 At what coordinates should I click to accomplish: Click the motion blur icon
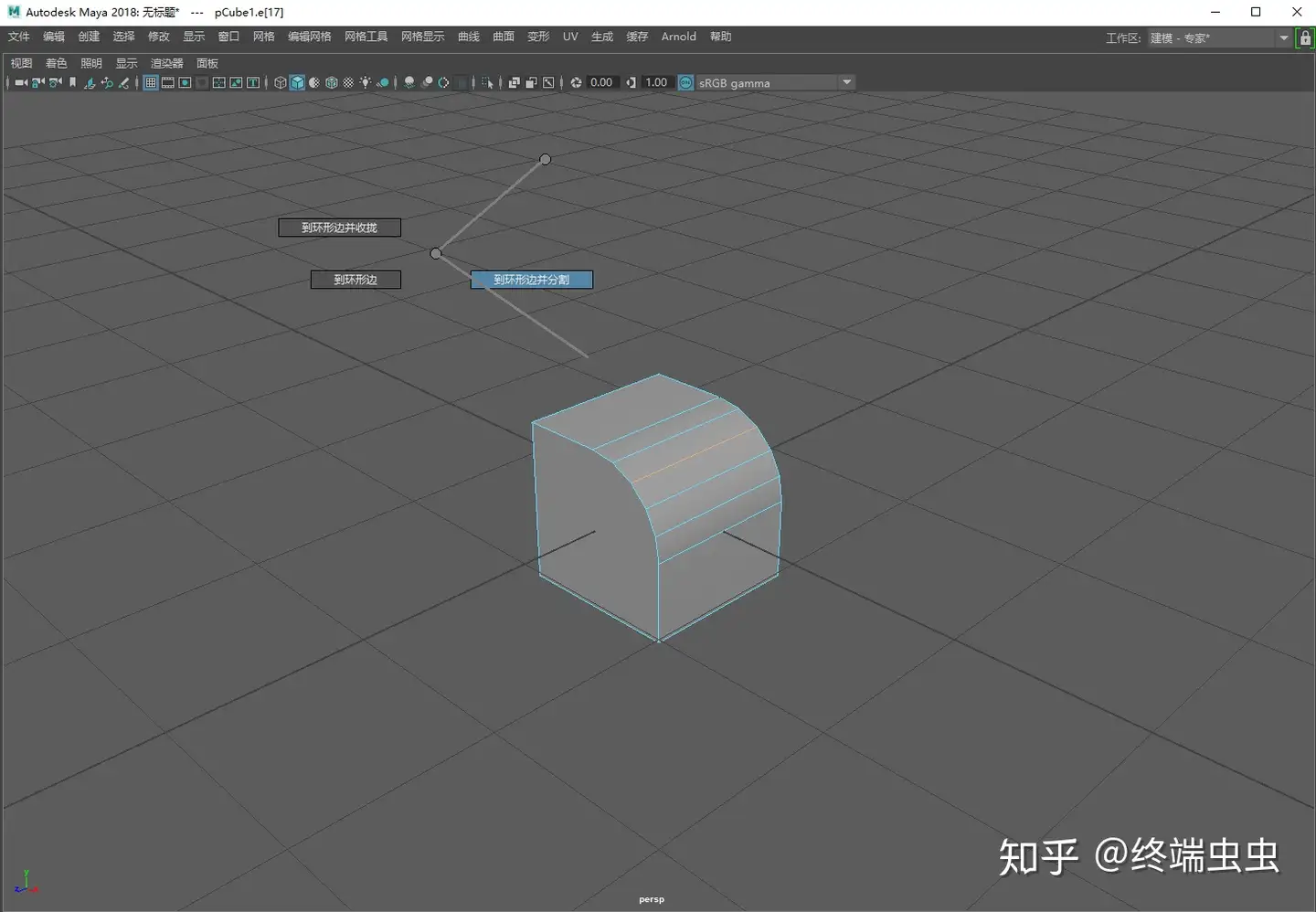[427, 82]
